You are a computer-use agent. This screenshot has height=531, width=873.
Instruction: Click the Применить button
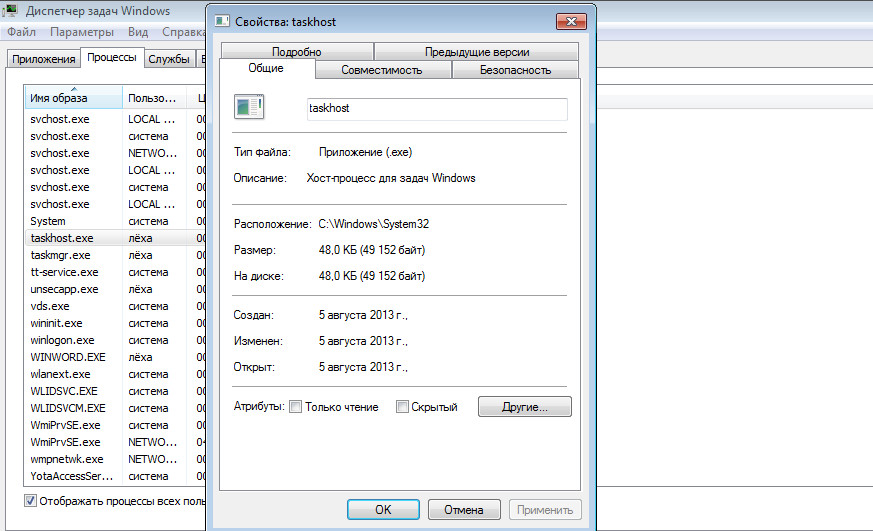click(545, 510)
